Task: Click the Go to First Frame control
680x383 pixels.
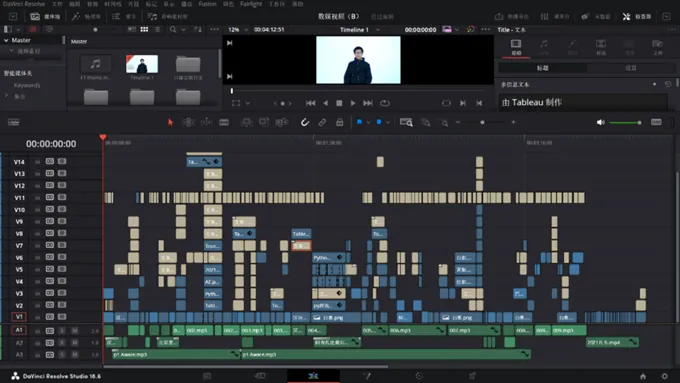Action: (311, 103)
